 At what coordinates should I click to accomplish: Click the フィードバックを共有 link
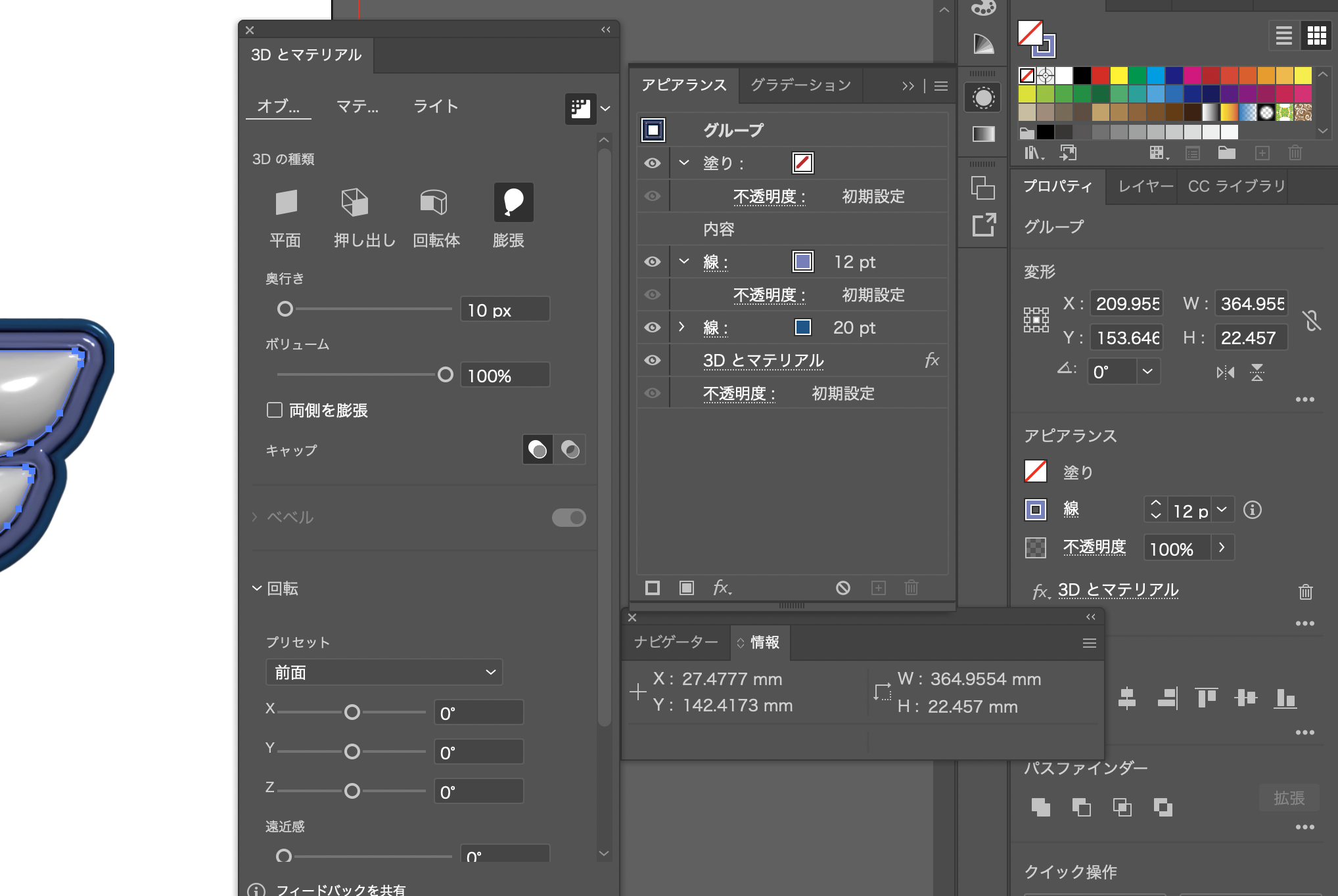(342, 889)
